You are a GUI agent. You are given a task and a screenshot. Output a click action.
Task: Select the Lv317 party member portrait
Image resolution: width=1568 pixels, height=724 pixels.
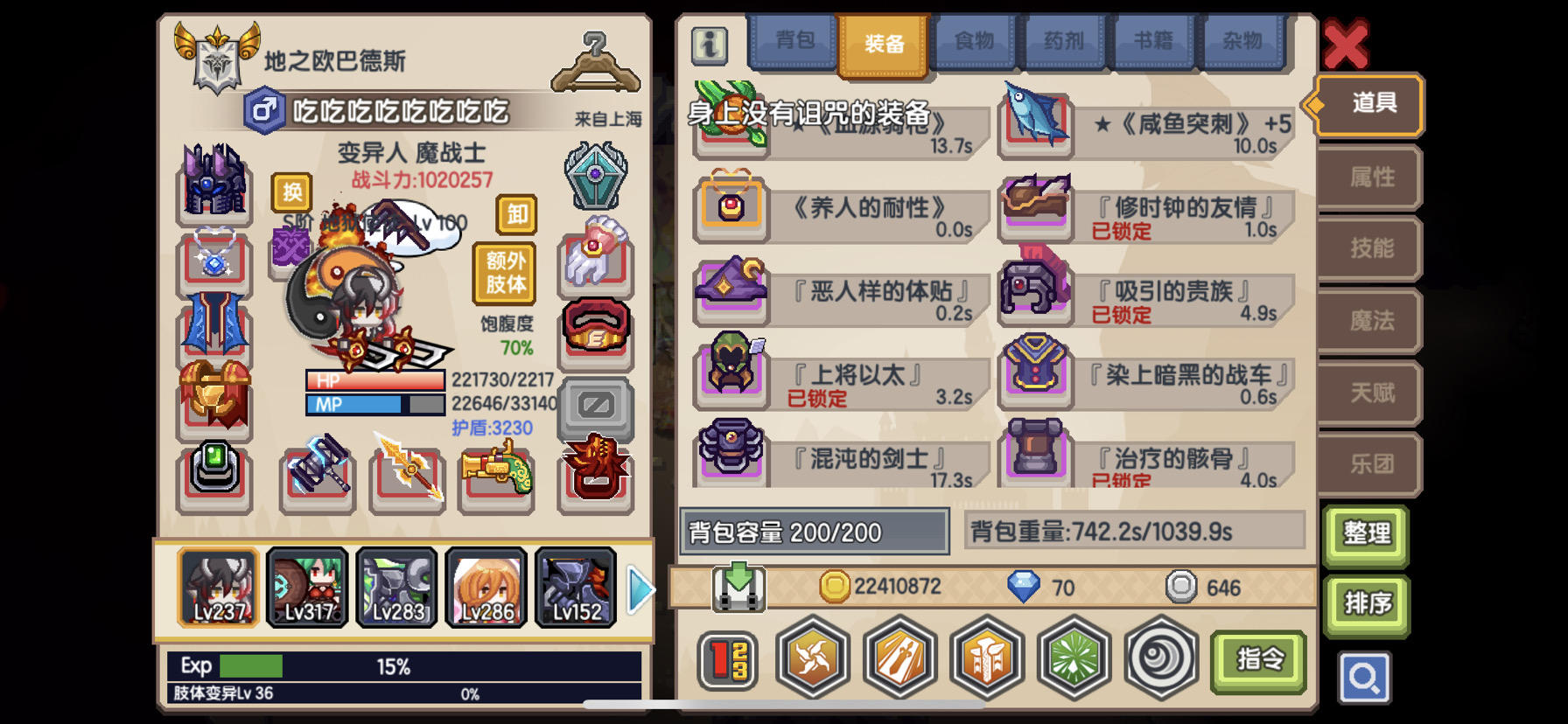pos(307,588)
